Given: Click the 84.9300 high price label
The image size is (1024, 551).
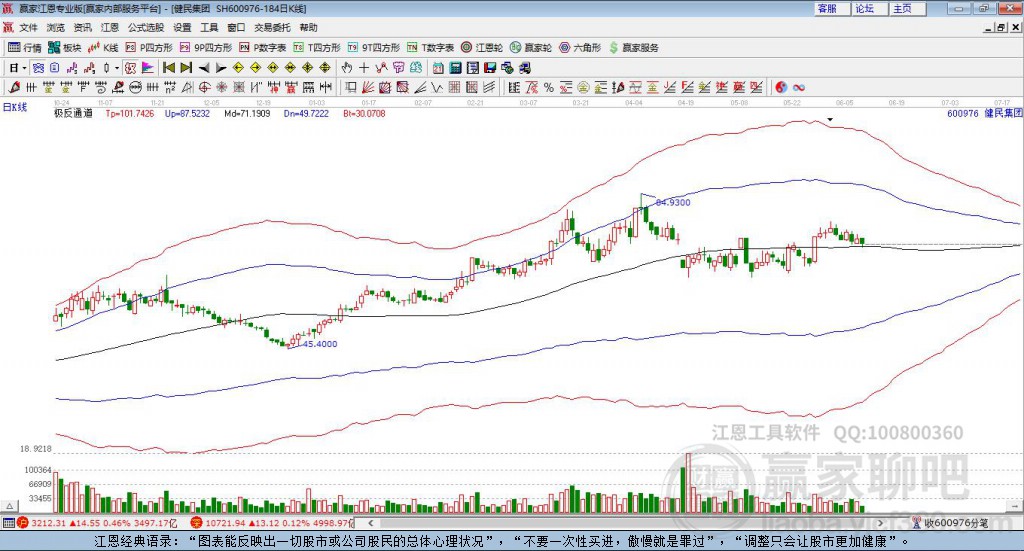Looking at the screenshot, I should [673, 202].
